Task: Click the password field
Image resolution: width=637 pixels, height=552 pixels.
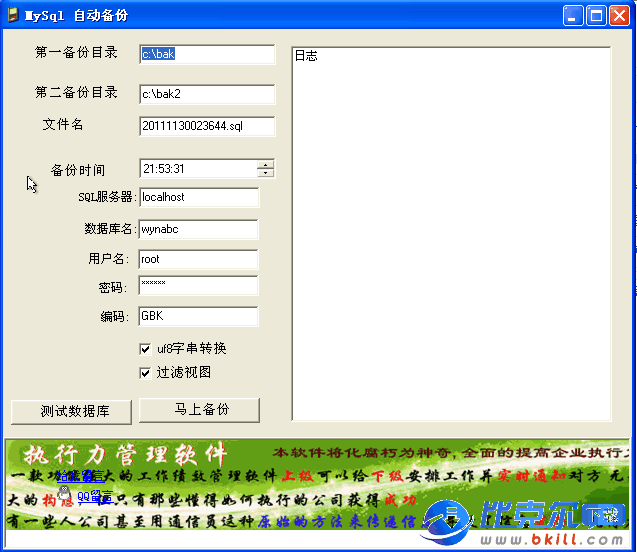Action: click(x=198, y=285)
